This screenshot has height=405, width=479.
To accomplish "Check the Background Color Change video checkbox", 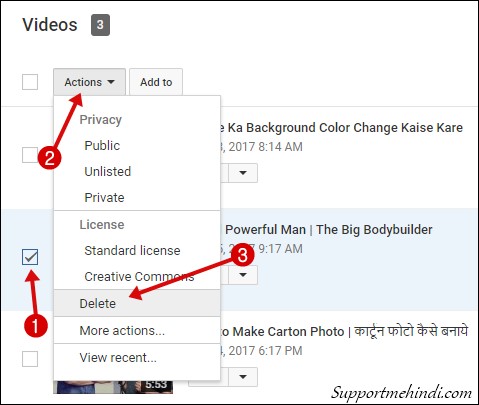I will pyautogui.click(x=30, y=155).
